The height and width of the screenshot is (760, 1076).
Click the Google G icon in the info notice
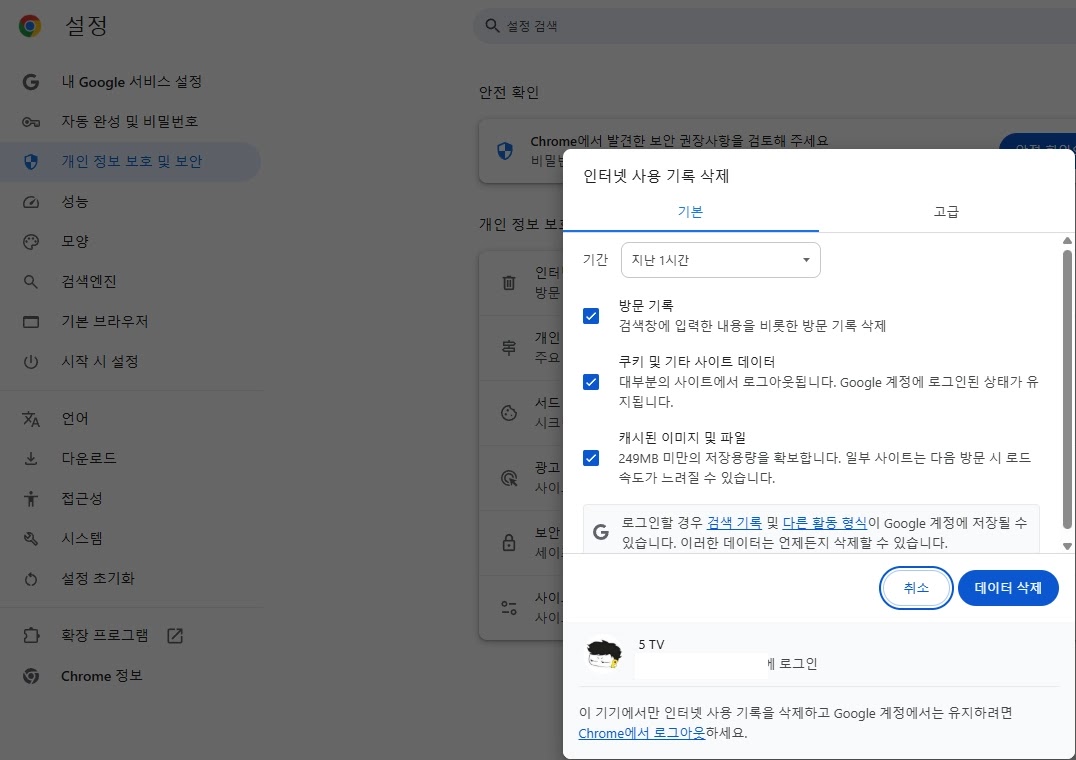click(x=601, y=532)
